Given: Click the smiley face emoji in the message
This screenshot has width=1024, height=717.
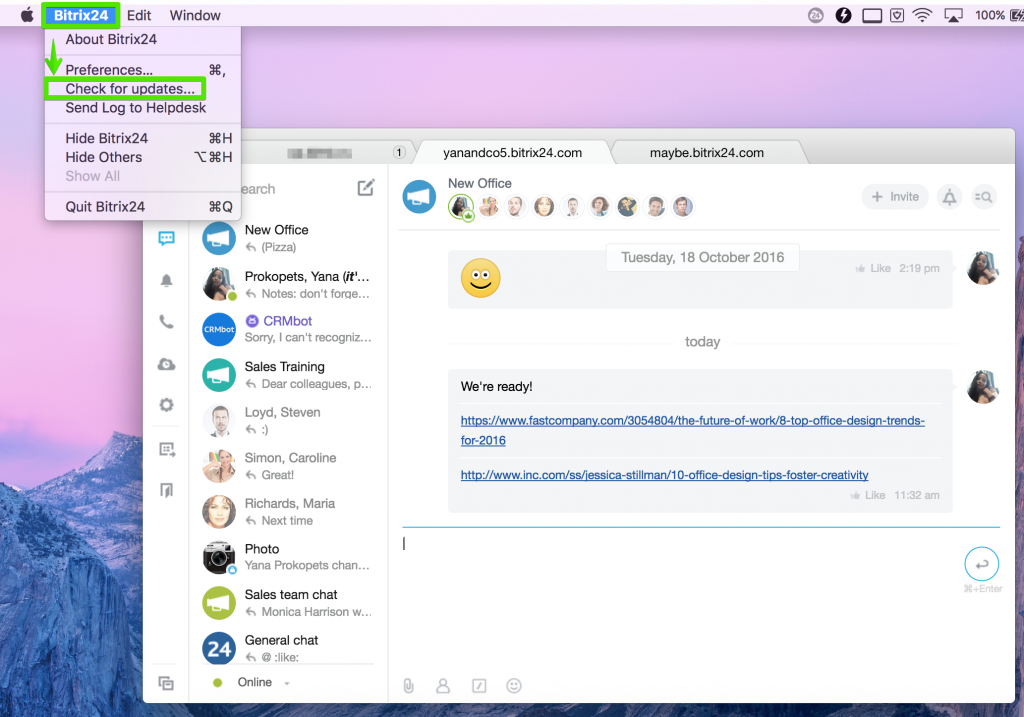Looking at the screenshot, I should click(481, 278).
